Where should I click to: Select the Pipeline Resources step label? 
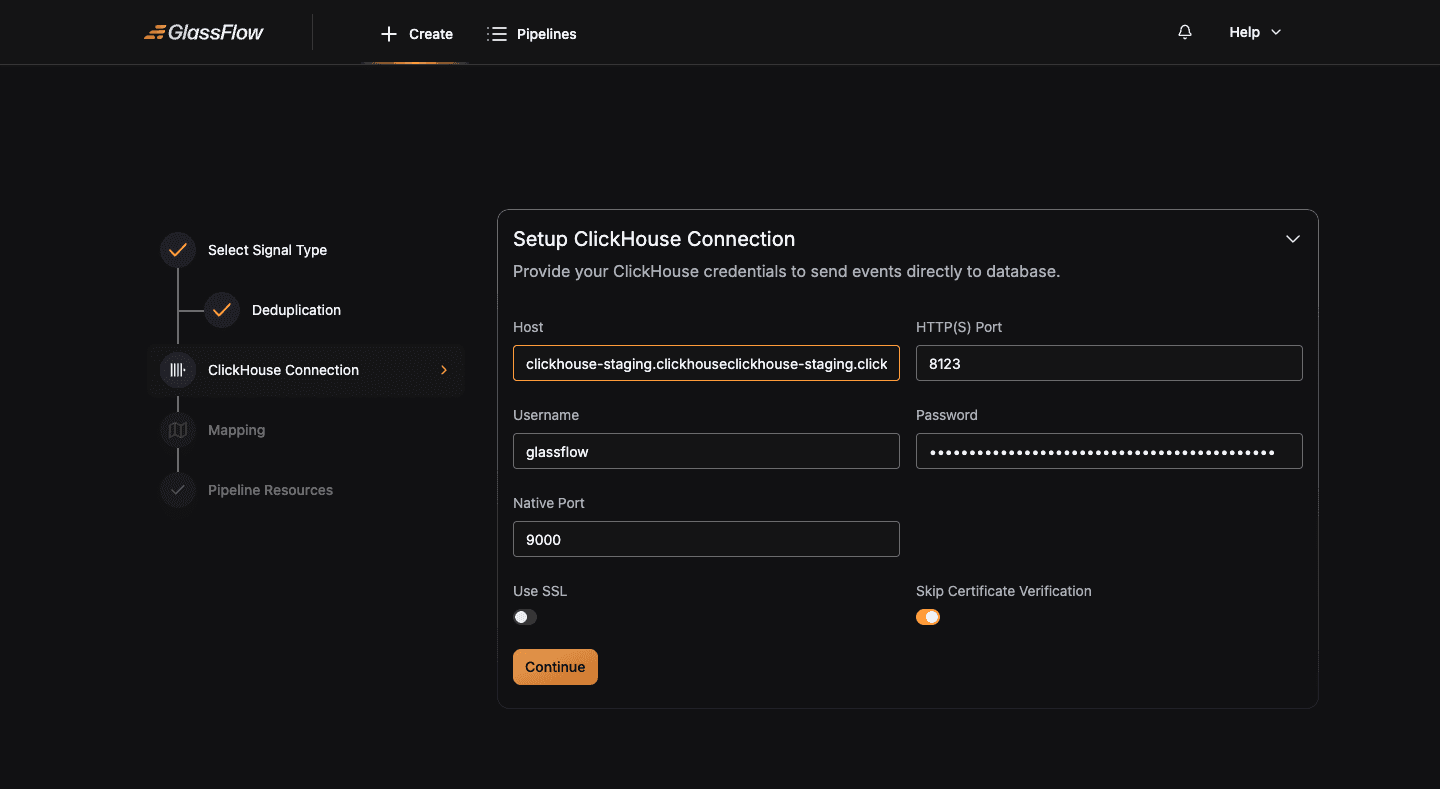pyautogui.click(x=270, y=490)
